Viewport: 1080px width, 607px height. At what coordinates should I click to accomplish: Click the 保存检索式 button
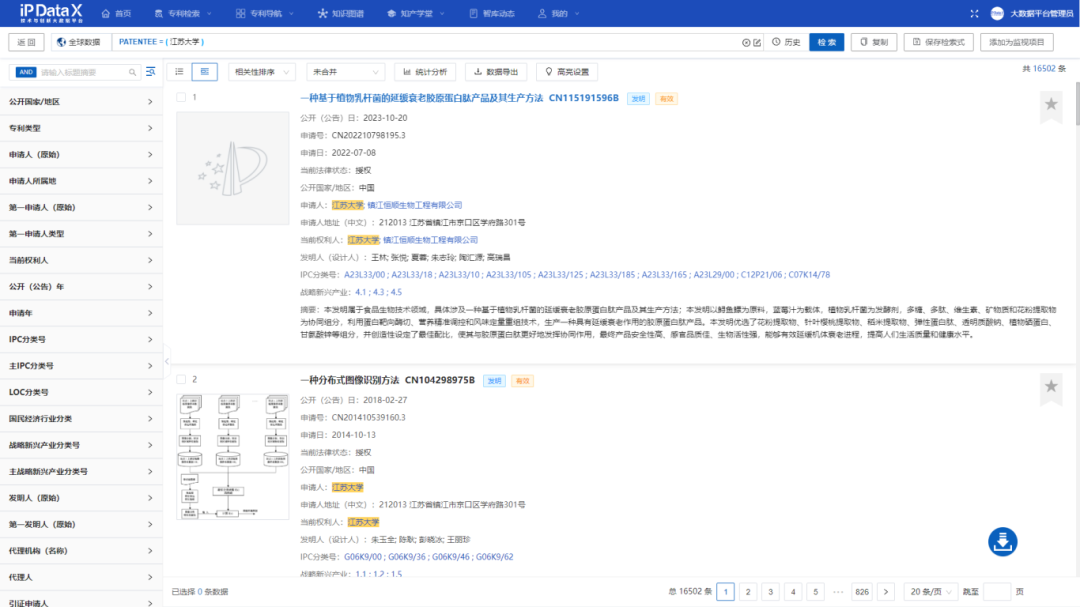coord(938,42)
